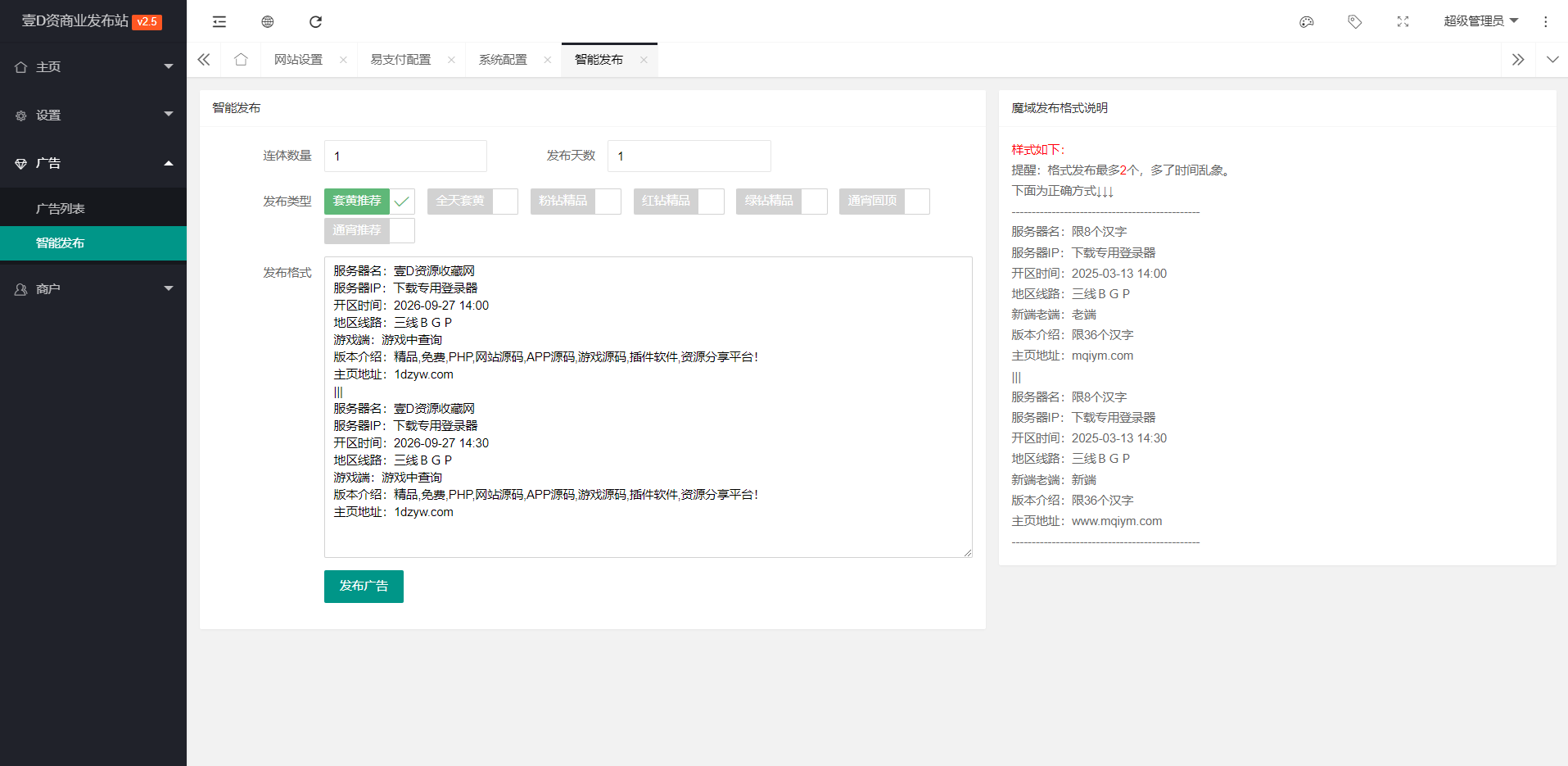Open the tab options dropdown arrow
The image size is (1568, 766).
point(1552,60)
